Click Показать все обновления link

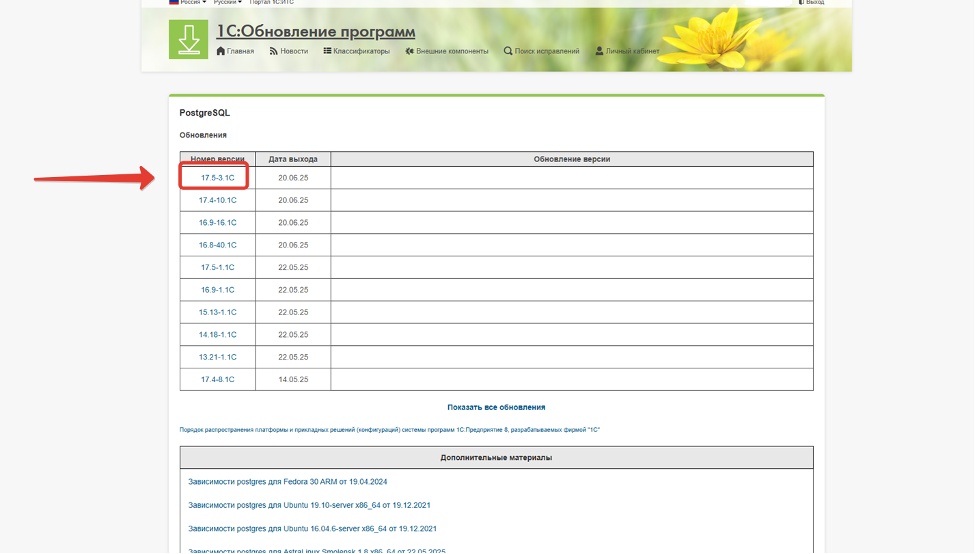[496, 407]
